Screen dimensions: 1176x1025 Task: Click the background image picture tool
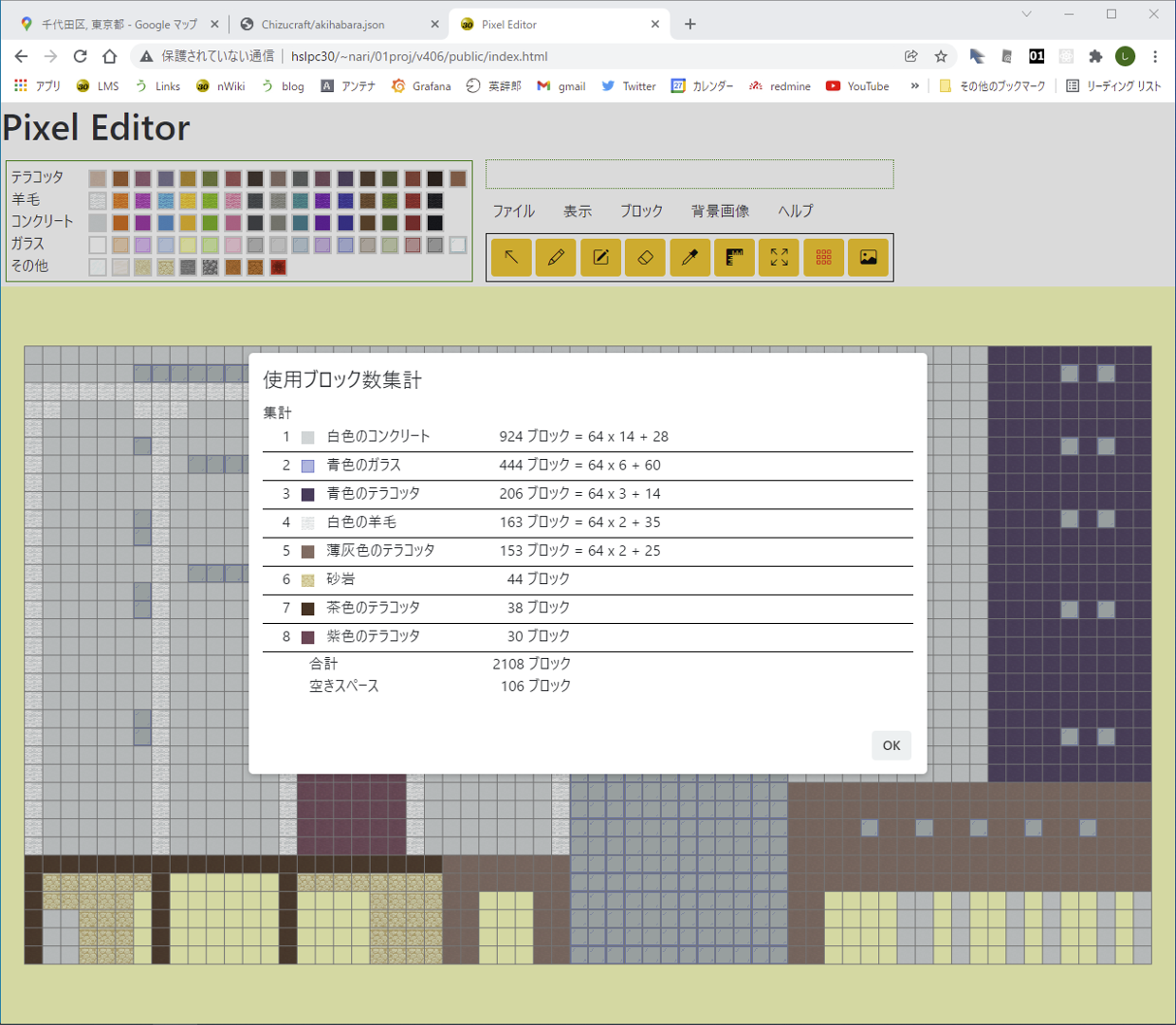tap(868, 257)
